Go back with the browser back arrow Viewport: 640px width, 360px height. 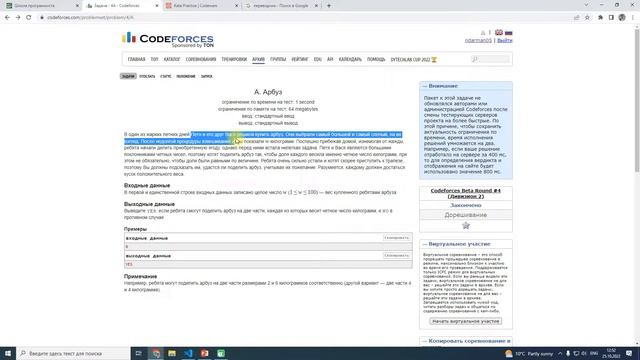(7, 18)
